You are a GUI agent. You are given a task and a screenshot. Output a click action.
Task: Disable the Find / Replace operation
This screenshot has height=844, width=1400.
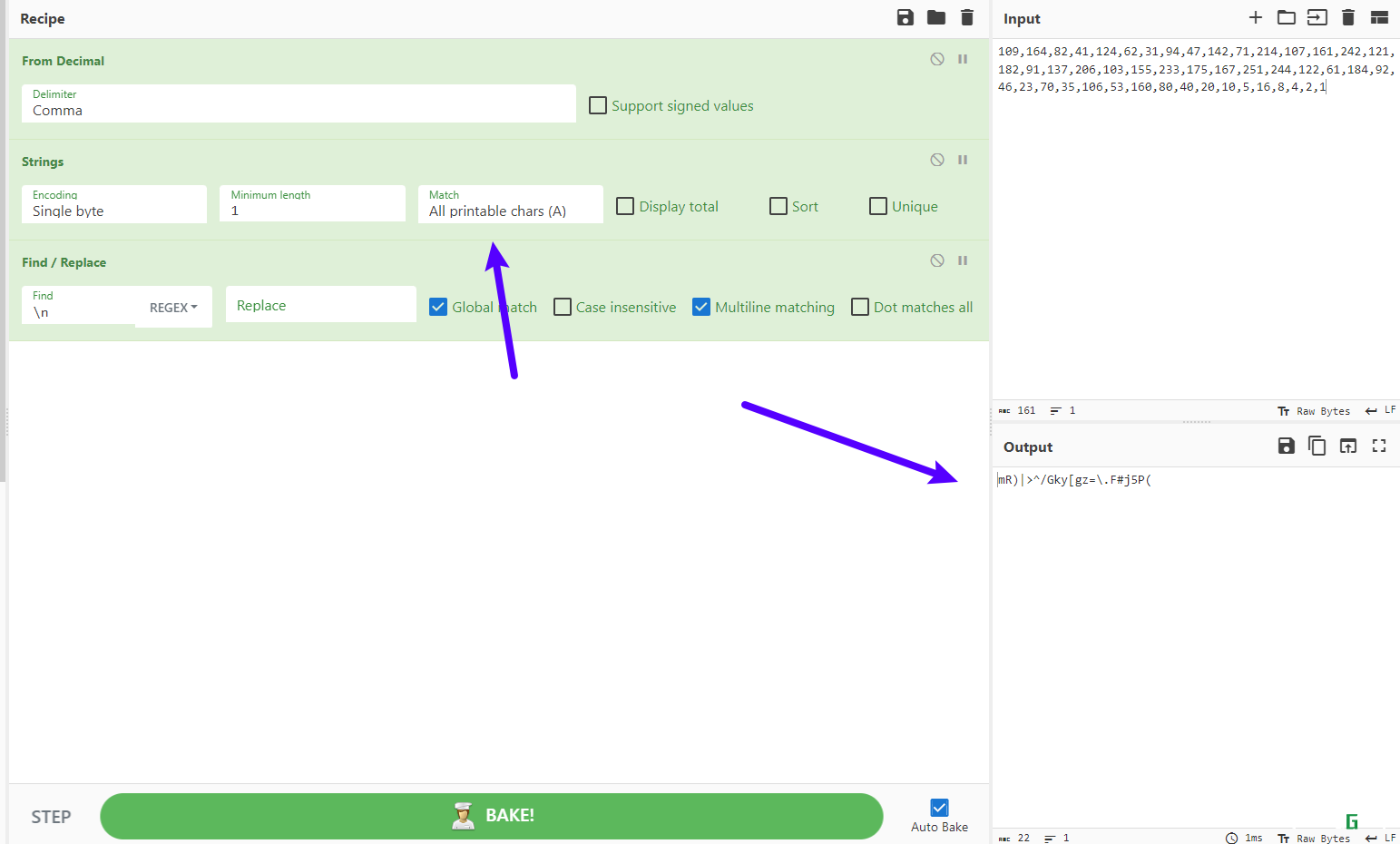point(937,260)
